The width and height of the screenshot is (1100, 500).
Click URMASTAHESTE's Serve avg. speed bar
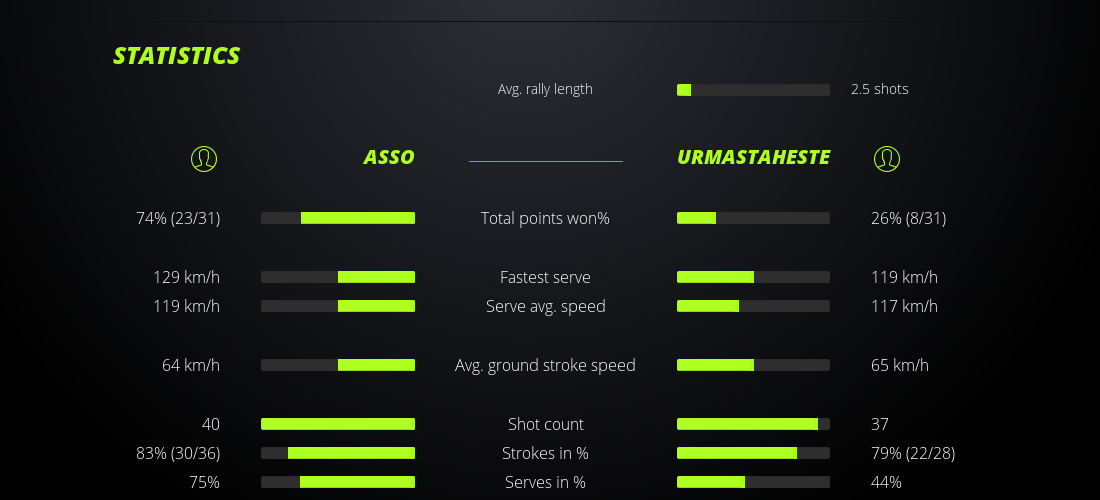[753, 306]
